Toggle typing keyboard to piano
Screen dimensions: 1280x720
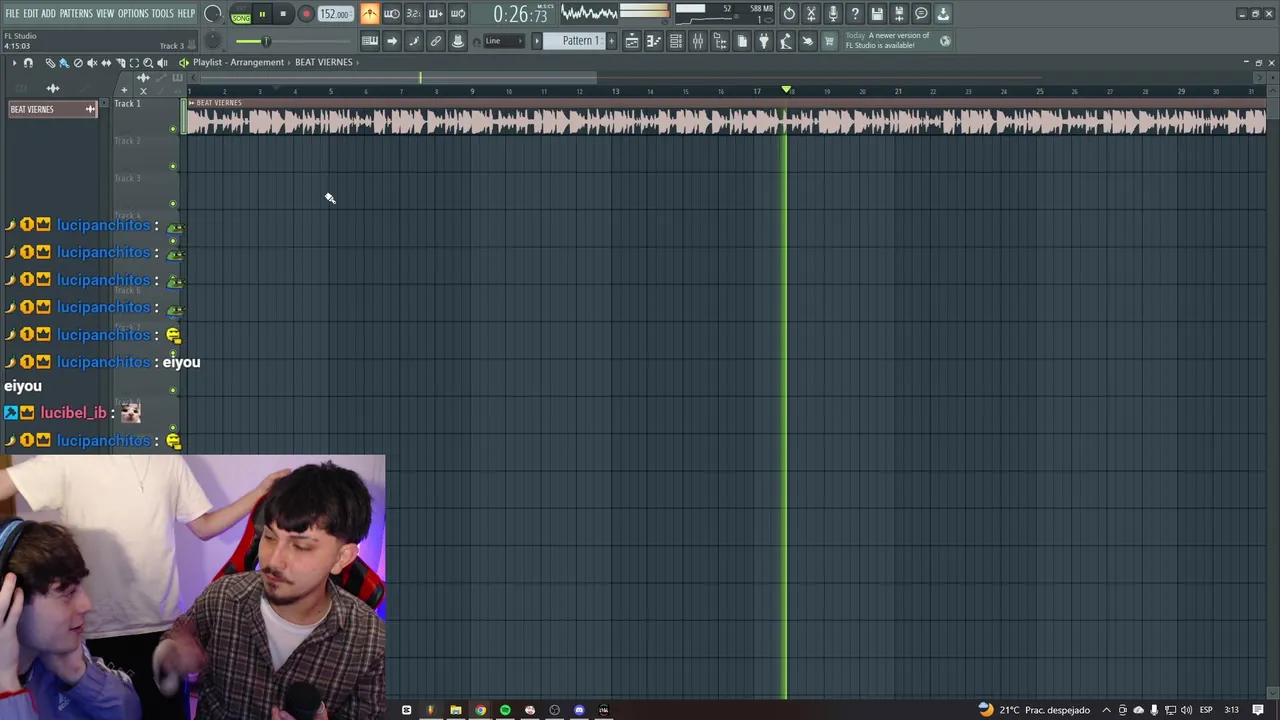(x=370, y=41)
